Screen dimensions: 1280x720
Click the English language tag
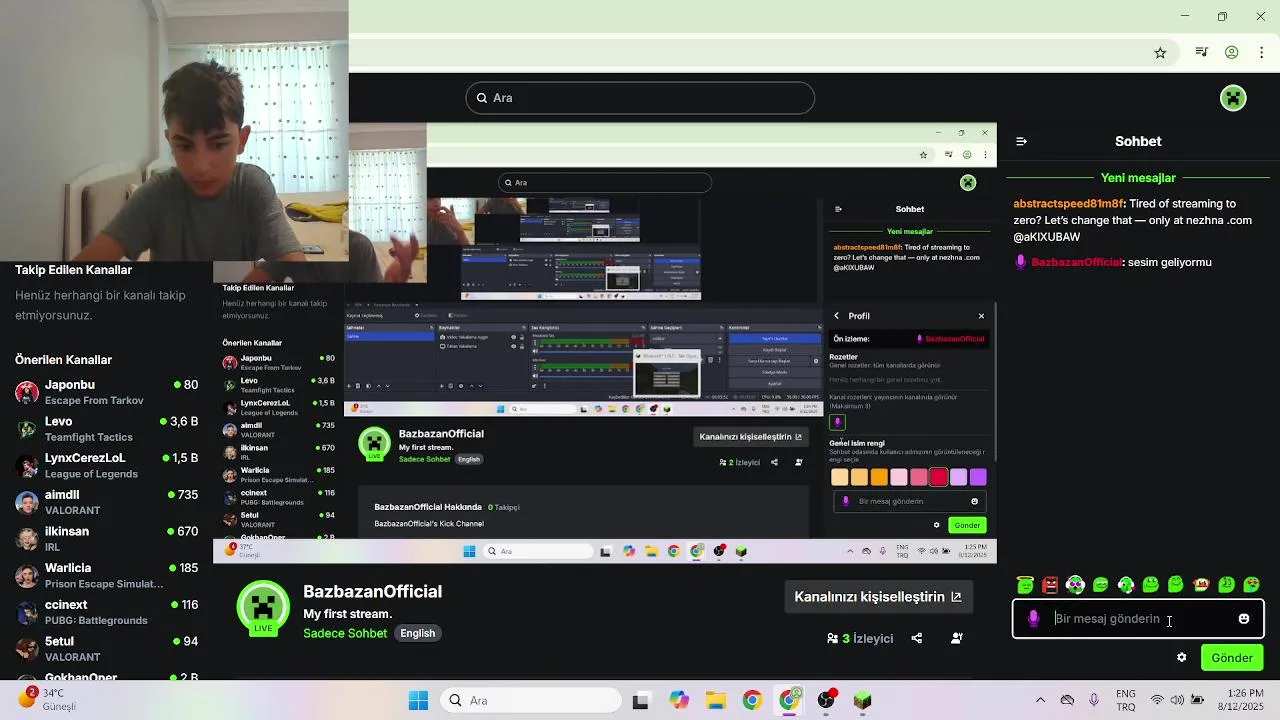pos(418,633)
